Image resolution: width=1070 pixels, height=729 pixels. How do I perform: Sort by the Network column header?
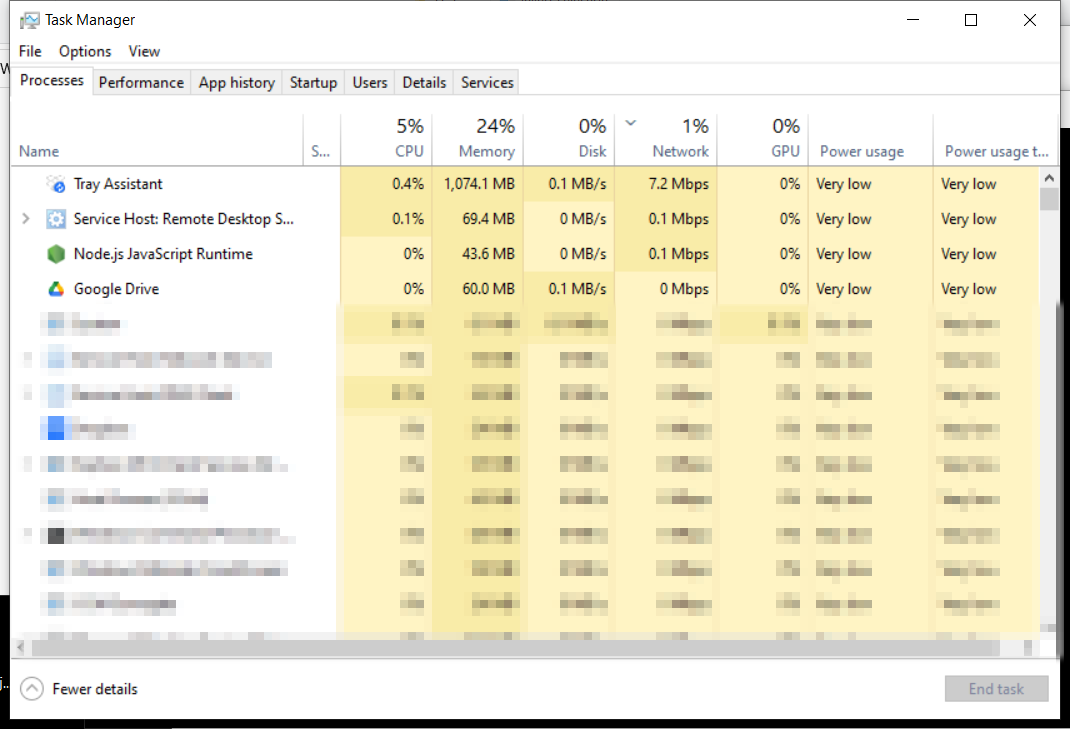point(666,140)
